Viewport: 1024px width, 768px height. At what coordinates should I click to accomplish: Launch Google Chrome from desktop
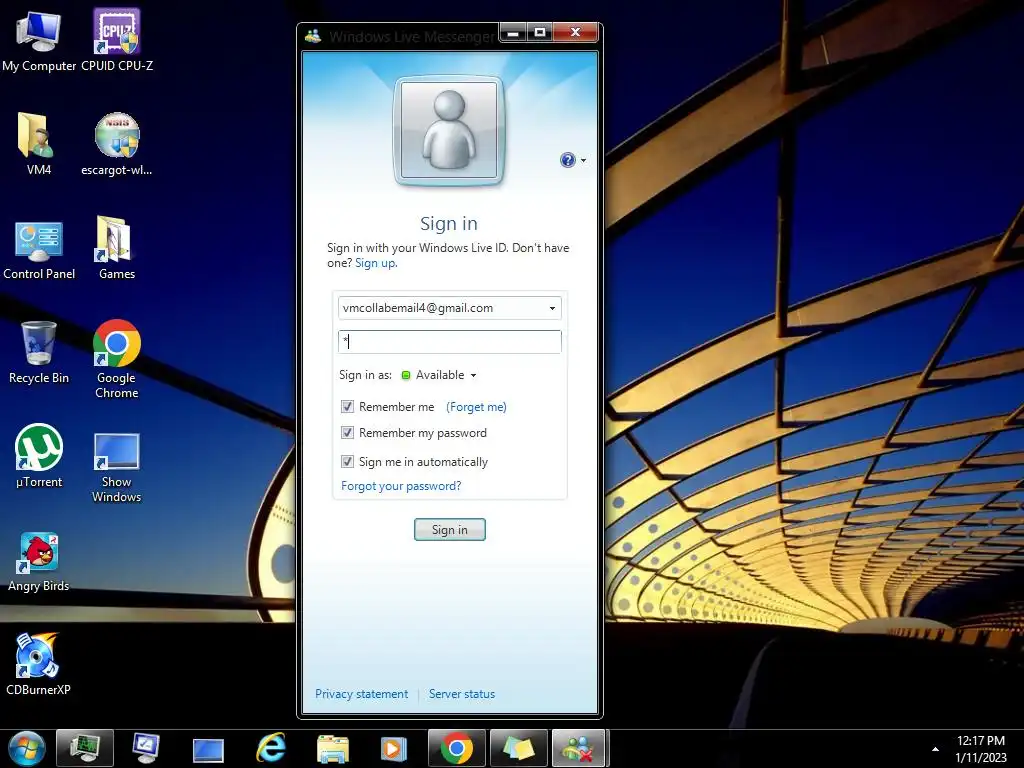pos(117,359)
